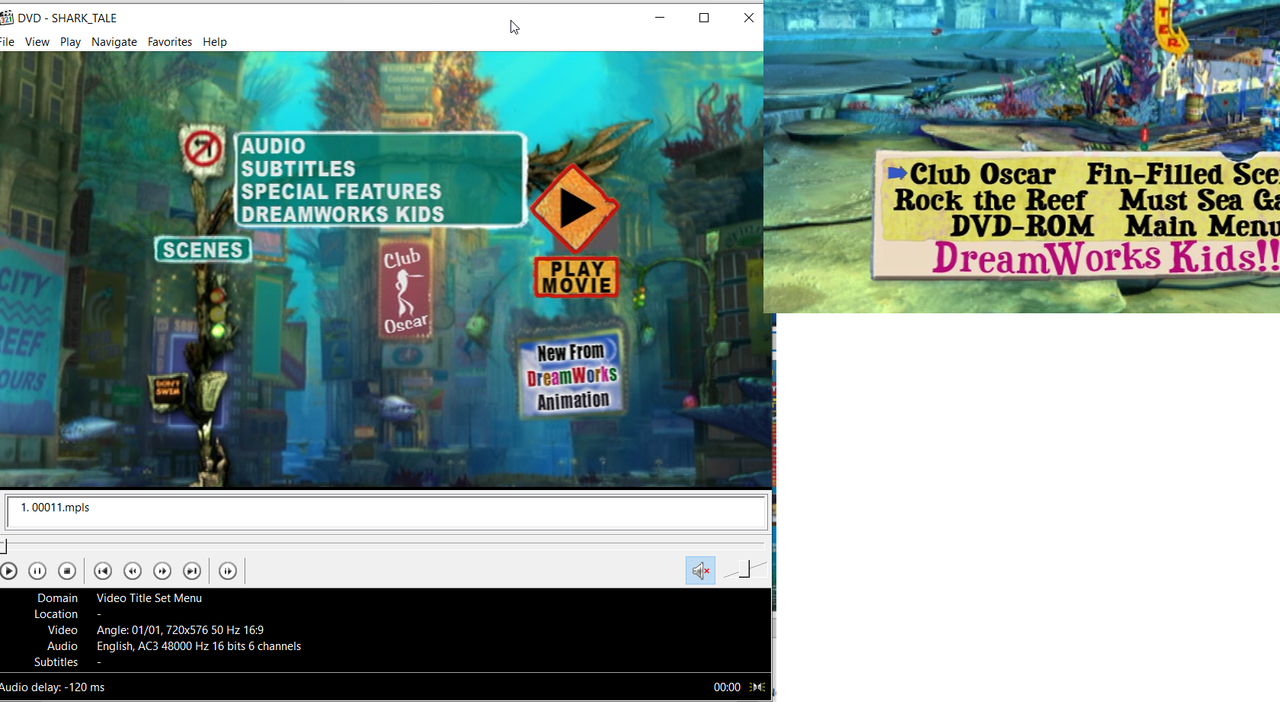The height and width of the screenshot is (702, 1280).
Task: Click the video info Angle: 01/01 text
Action: pyautogui.click(x=180, y=630)
